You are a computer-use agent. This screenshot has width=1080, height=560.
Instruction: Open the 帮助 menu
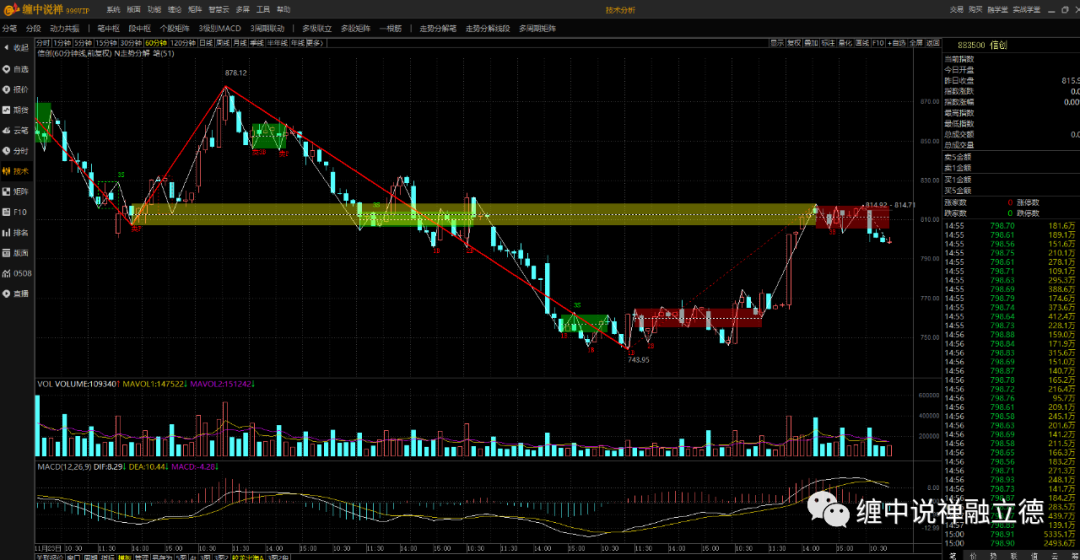coord(284,10)
